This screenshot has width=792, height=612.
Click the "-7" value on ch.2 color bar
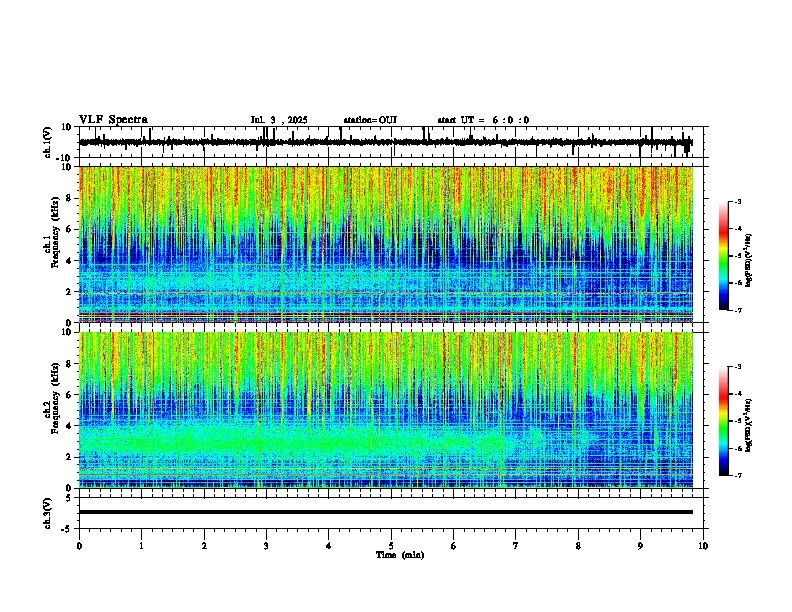click(x=737, y=476)
